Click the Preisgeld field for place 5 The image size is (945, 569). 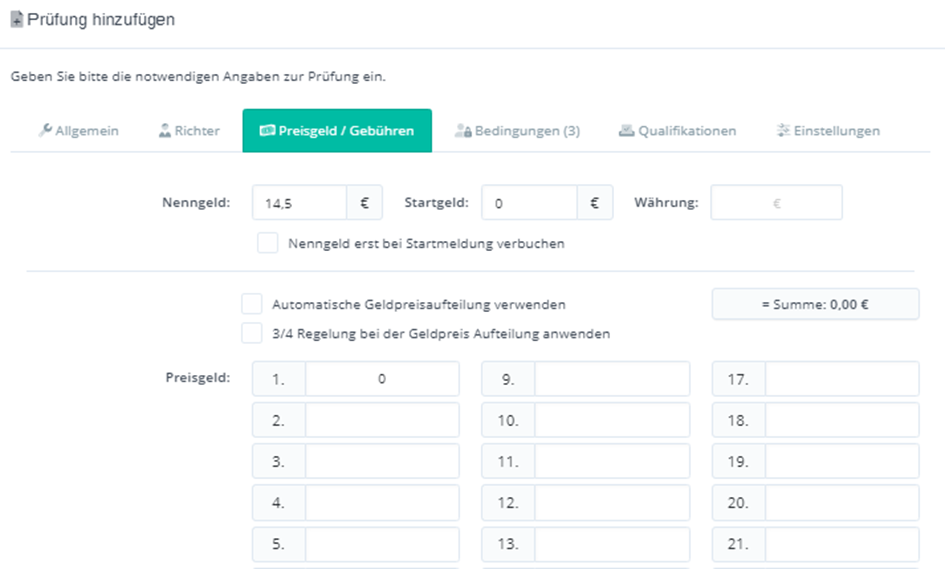[x=382, y=544]
